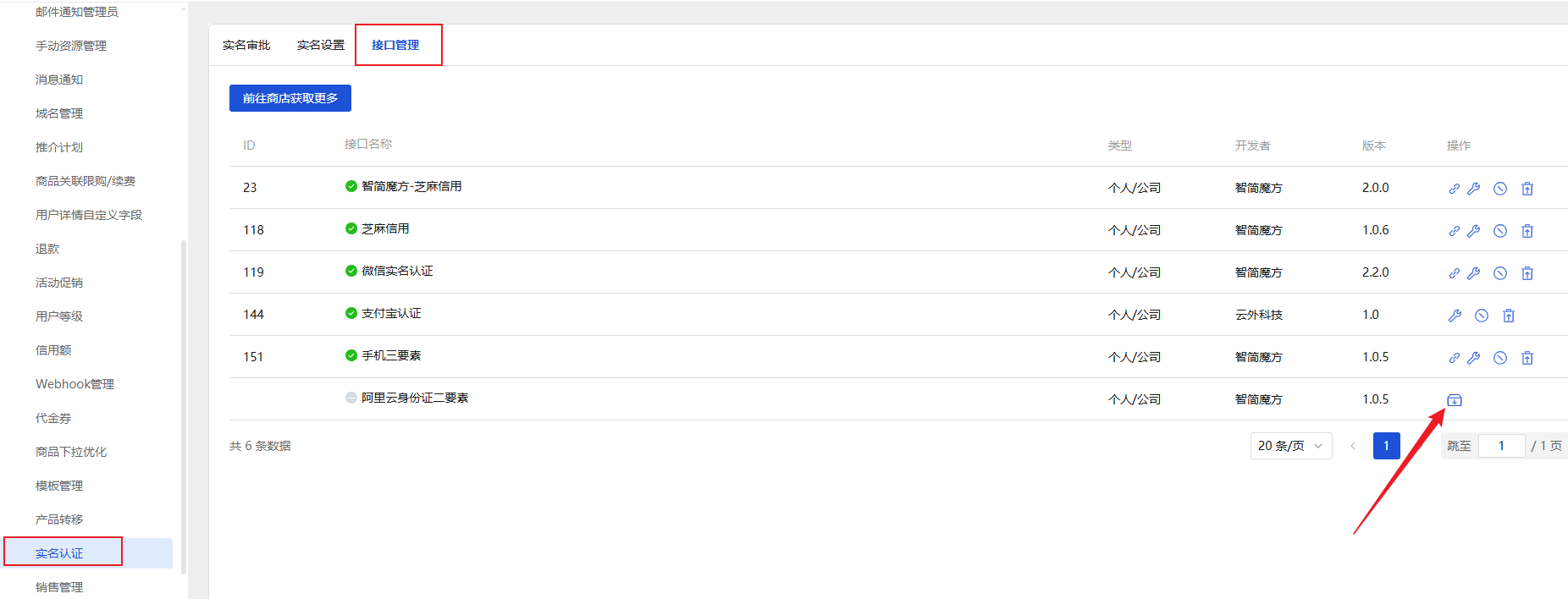Click the trash icon for 手机三要素
The width and height of the screenshot is (1568, 599).
(1527, 358)
